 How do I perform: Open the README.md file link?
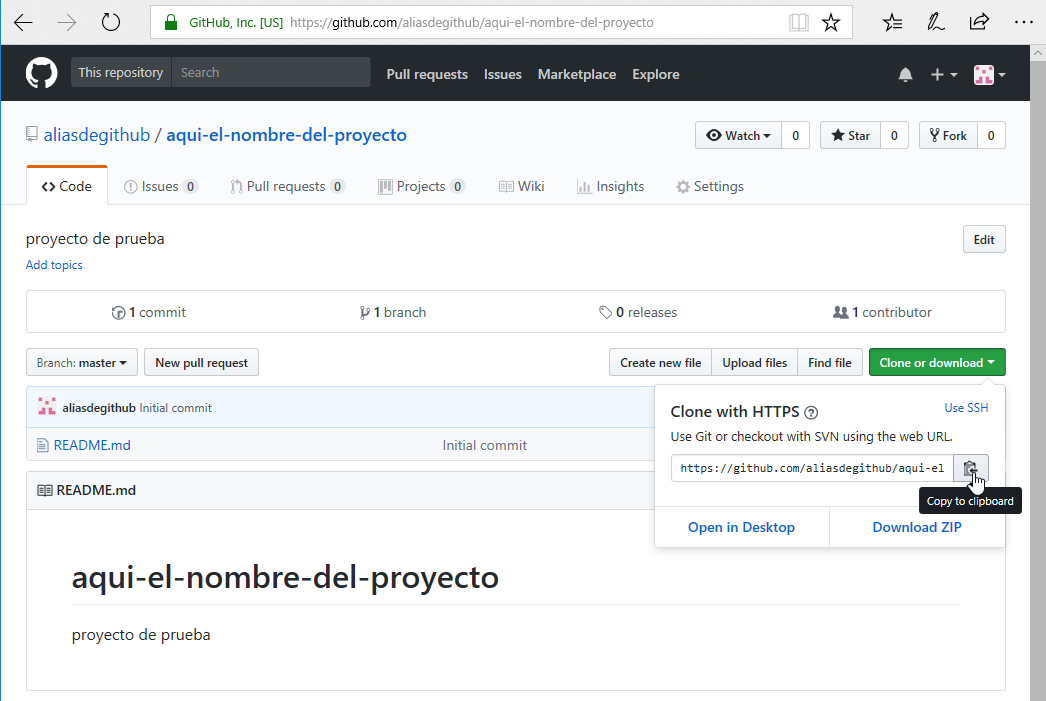click(92, 446)
